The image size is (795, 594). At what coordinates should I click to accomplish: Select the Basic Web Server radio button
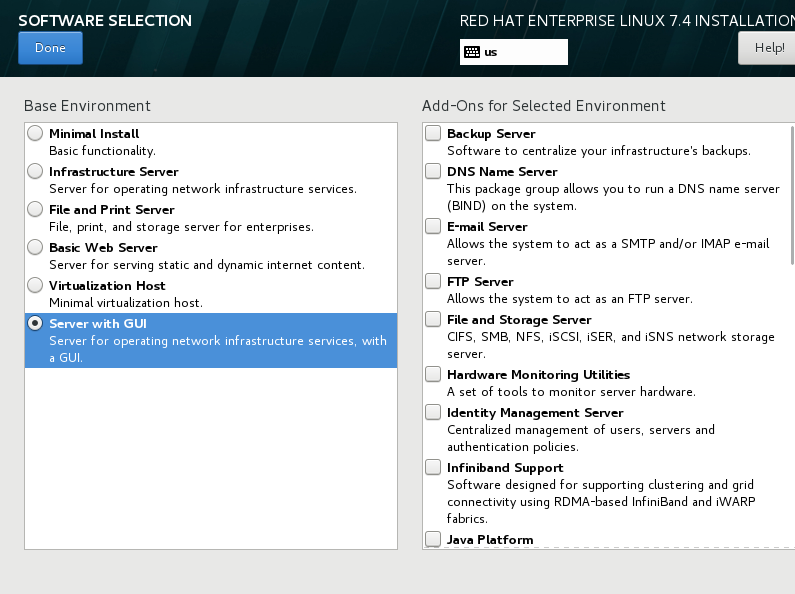point(35,247)
